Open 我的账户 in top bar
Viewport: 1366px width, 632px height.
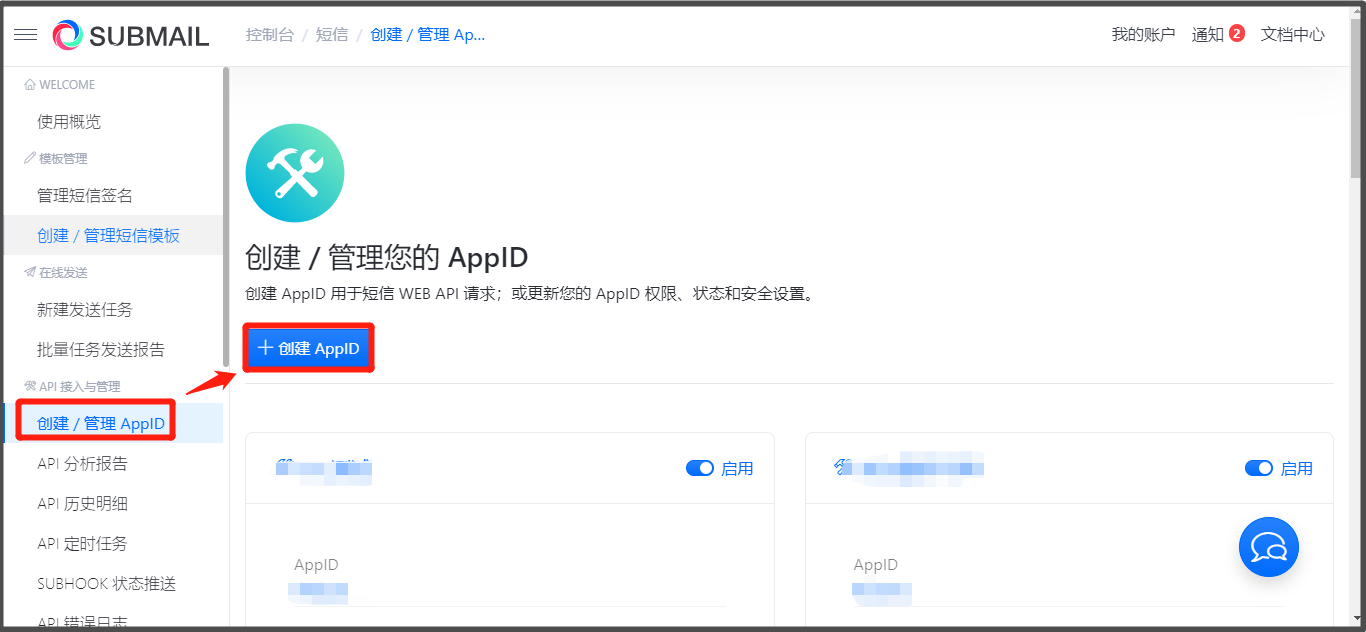(1143, 35)
